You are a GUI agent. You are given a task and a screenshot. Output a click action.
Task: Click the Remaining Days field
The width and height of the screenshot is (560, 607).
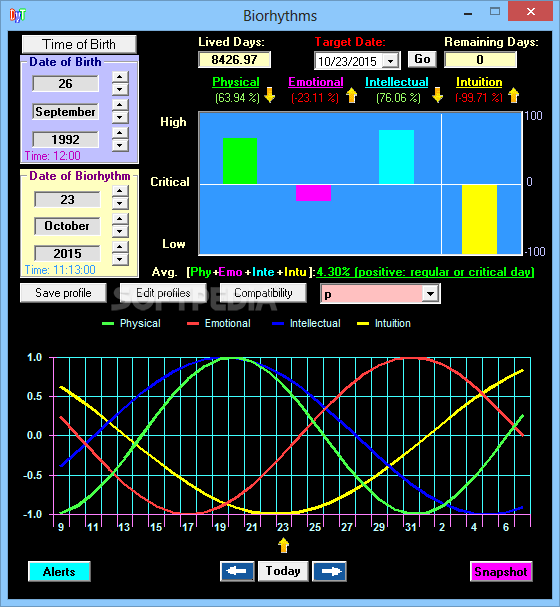click(480, 60)
